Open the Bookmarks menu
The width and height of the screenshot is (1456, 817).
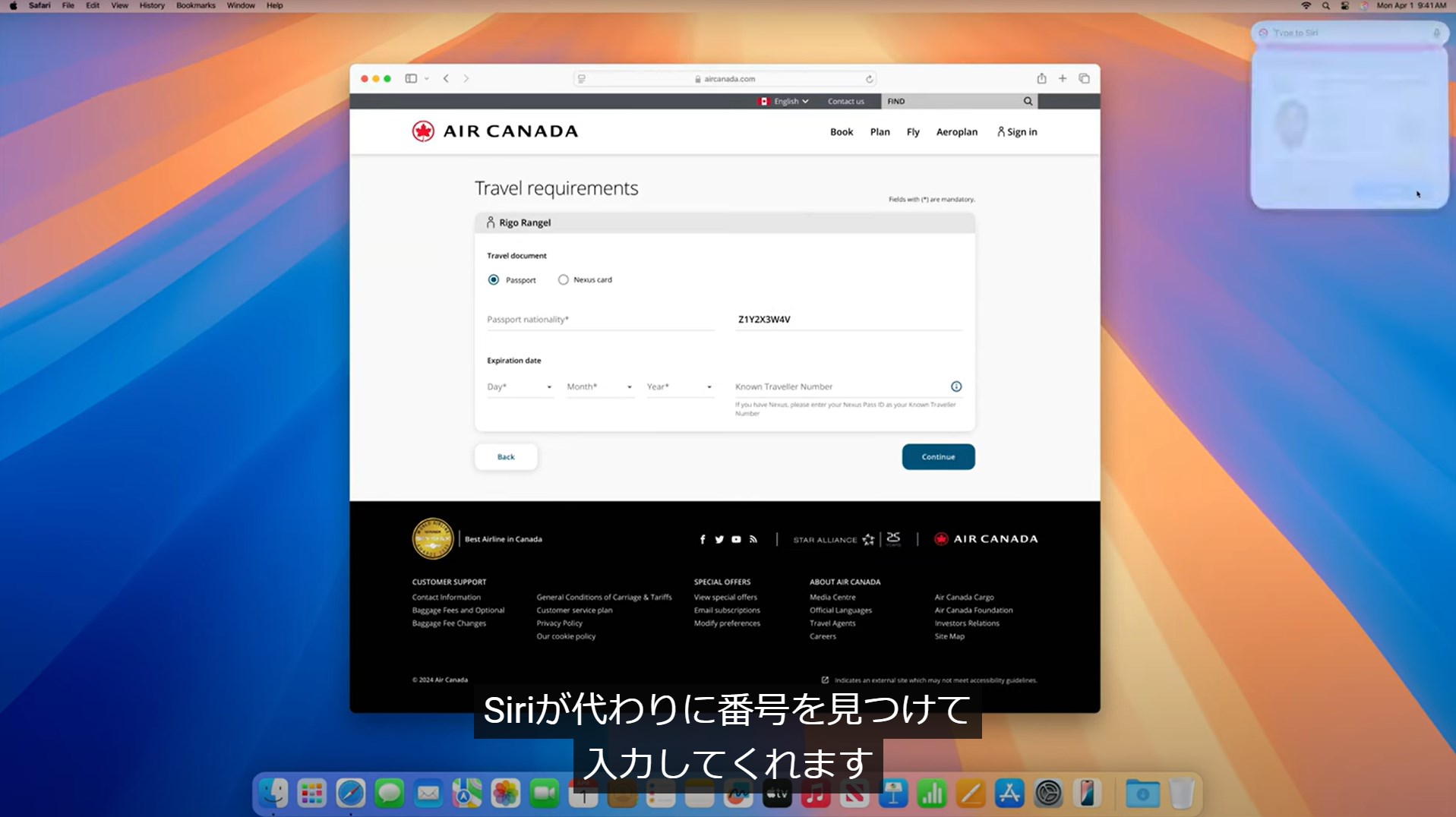pyautogui.click(x=196, y=5)
